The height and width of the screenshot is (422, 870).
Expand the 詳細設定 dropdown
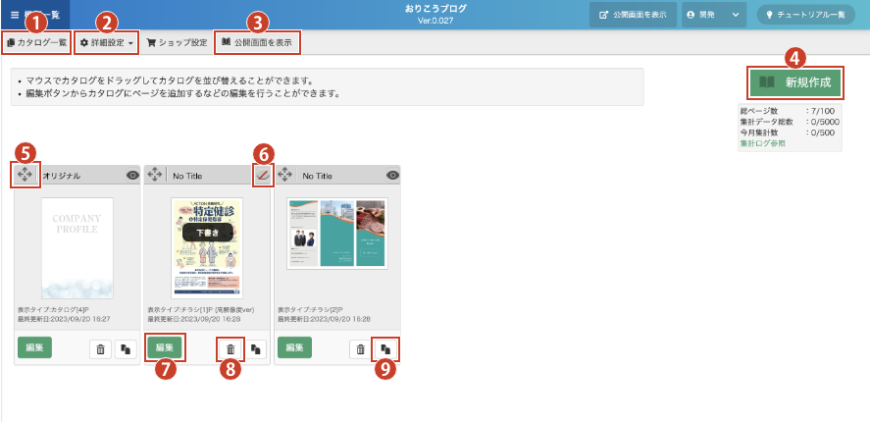pos(107,43)
